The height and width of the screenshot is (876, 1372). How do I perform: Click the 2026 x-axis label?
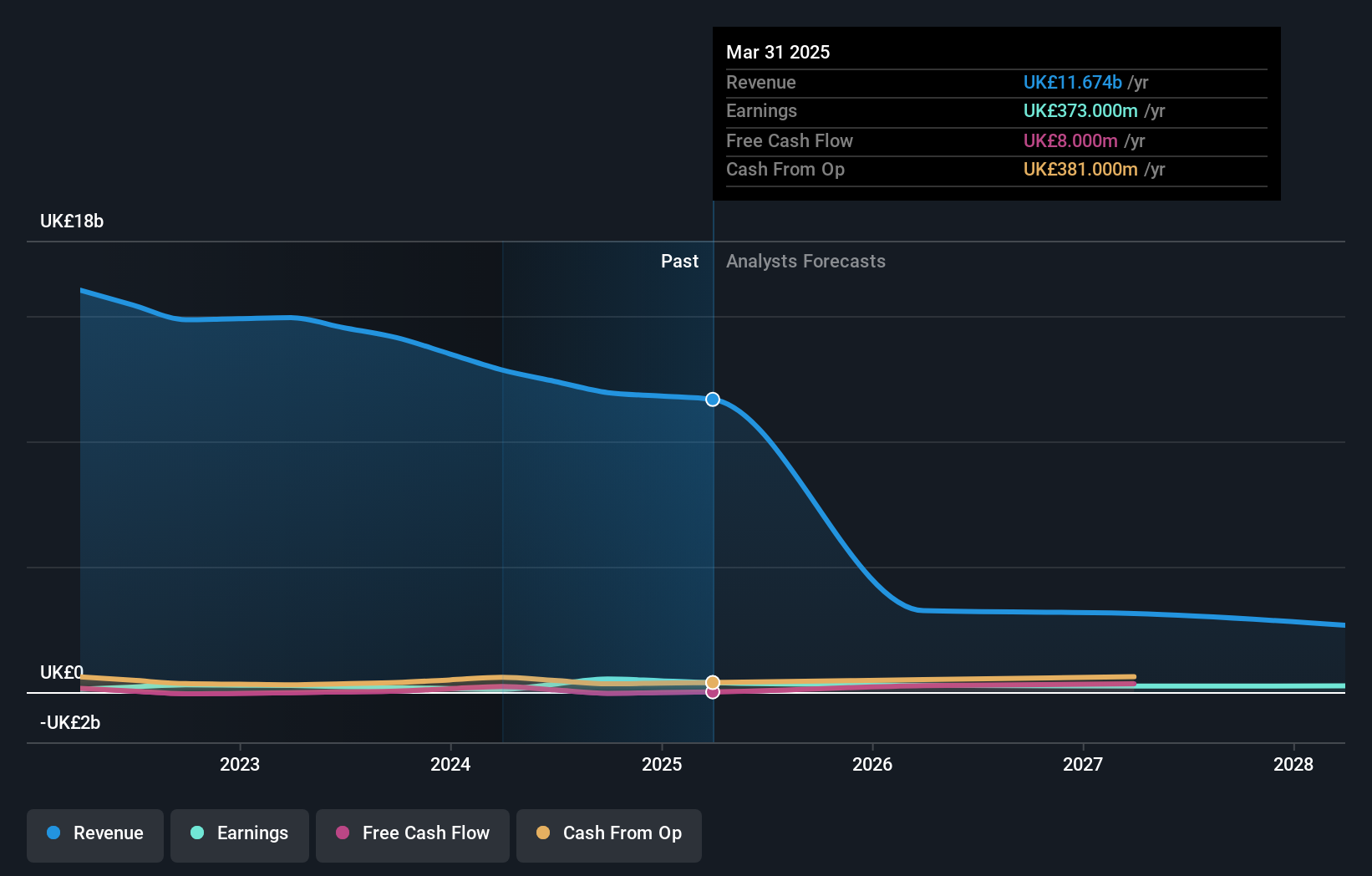tap(872, 764)
